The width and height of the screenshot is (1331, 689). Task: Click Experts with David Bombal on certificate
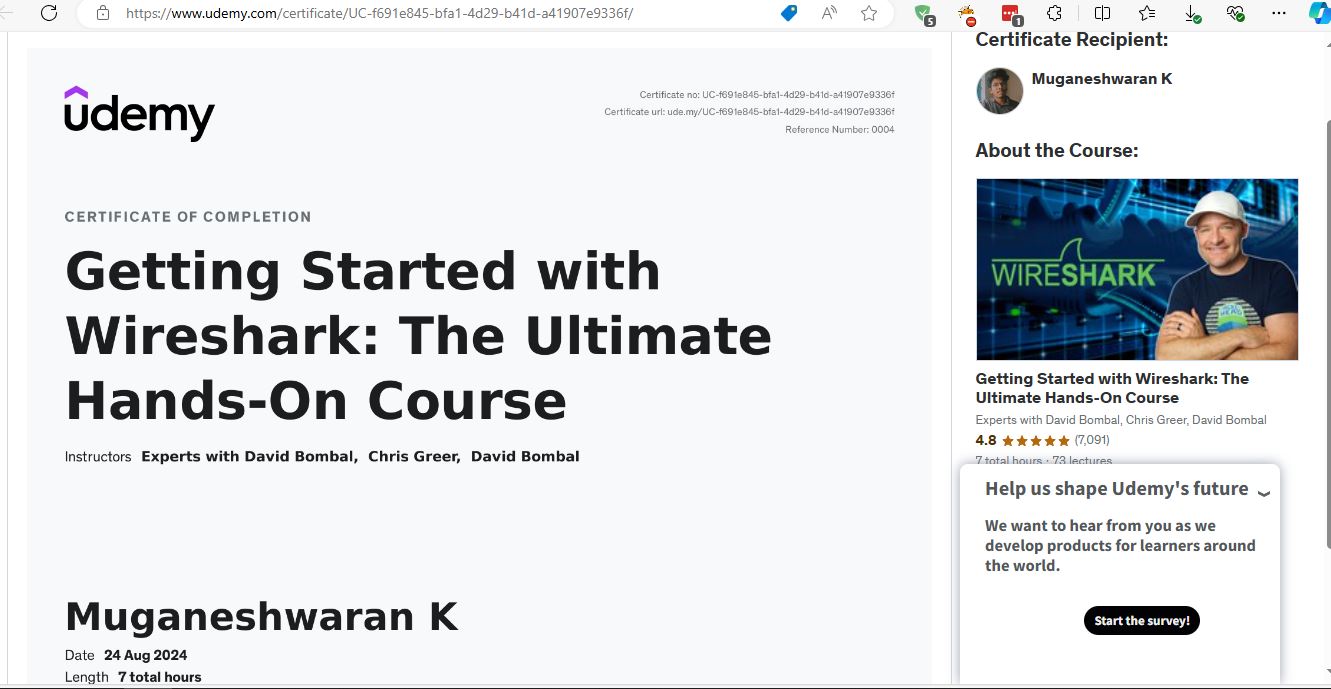coord(250,457)
